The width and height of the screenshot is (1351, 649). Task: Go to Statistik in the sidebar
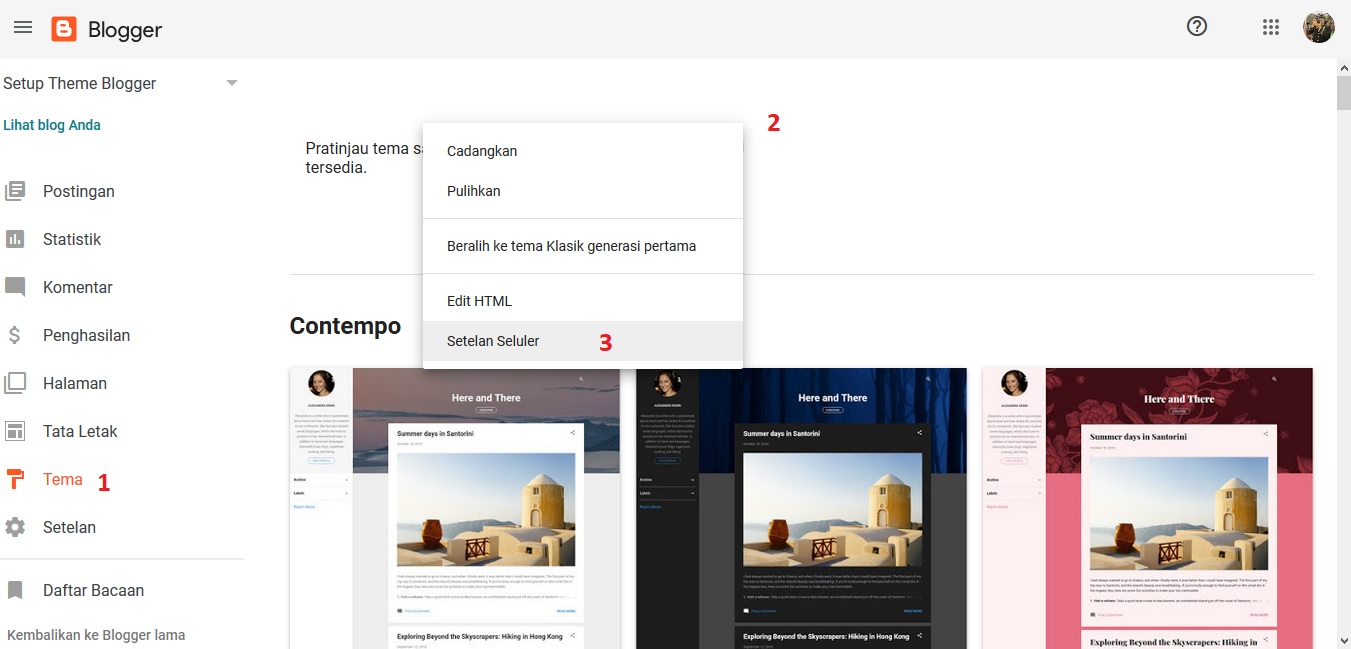tap(72, 239)
